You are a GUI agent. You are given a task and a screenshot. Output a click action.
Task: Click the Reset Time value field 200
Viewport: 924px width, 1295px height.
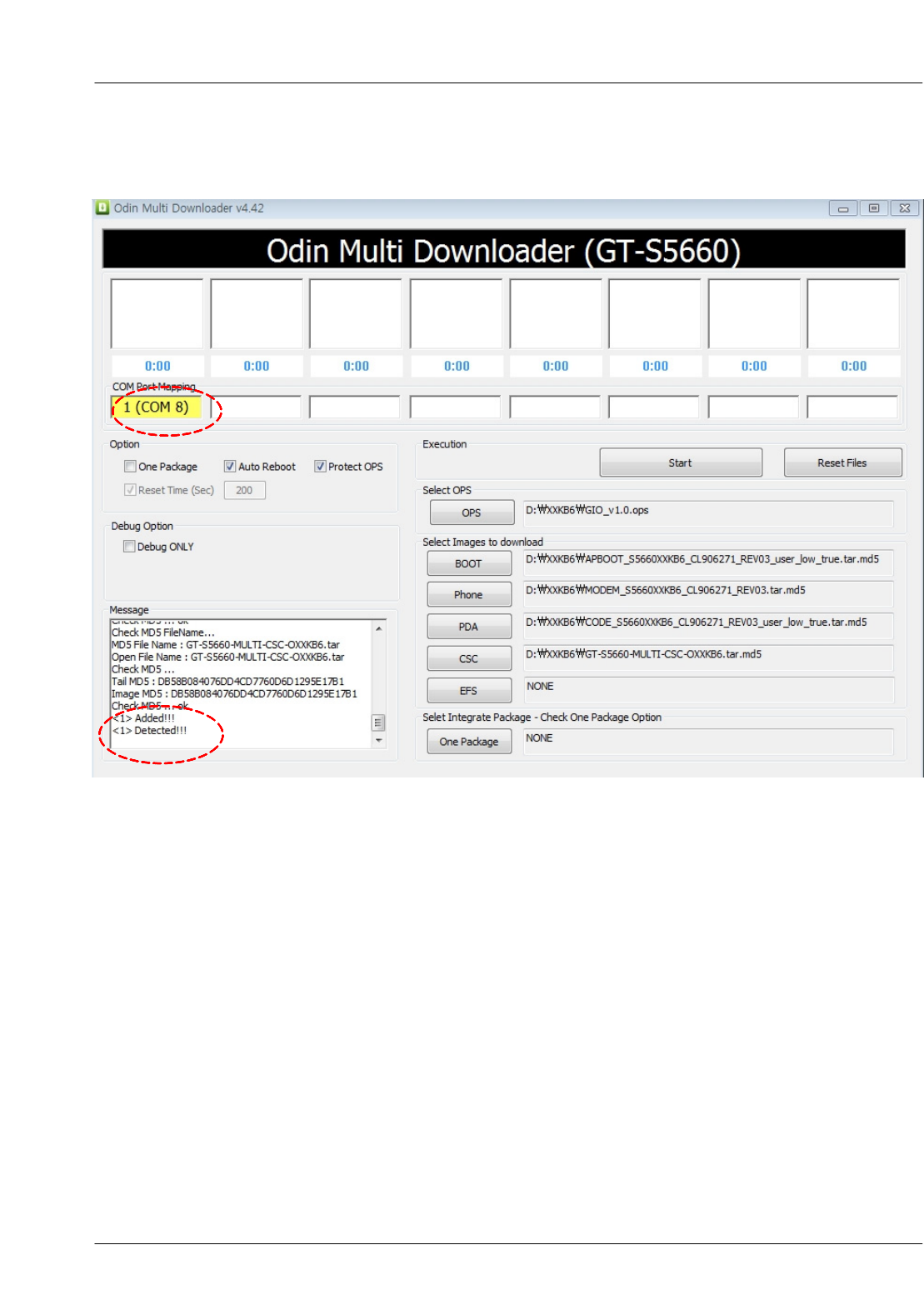click(x=244, y=490)
